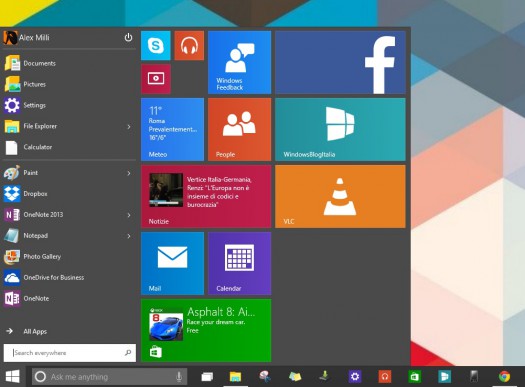Viewport: 525px width, 387px height.
Task: Expand File Explorer jump list arrow
Action: [129, 127]
